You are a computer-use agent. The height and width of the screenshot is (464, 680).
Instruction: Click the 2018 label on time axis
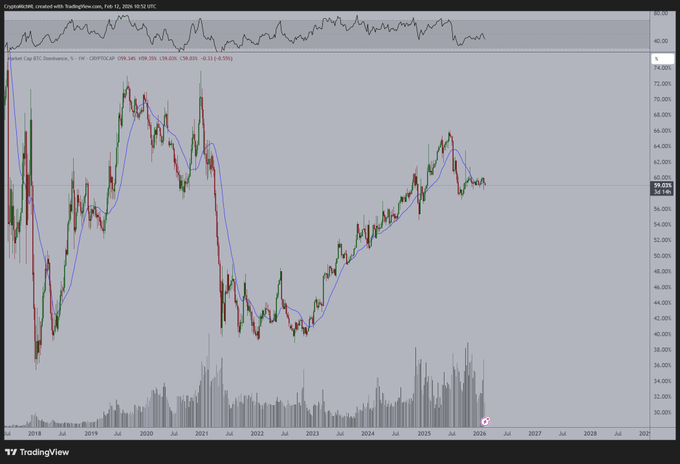click(35, 433)
